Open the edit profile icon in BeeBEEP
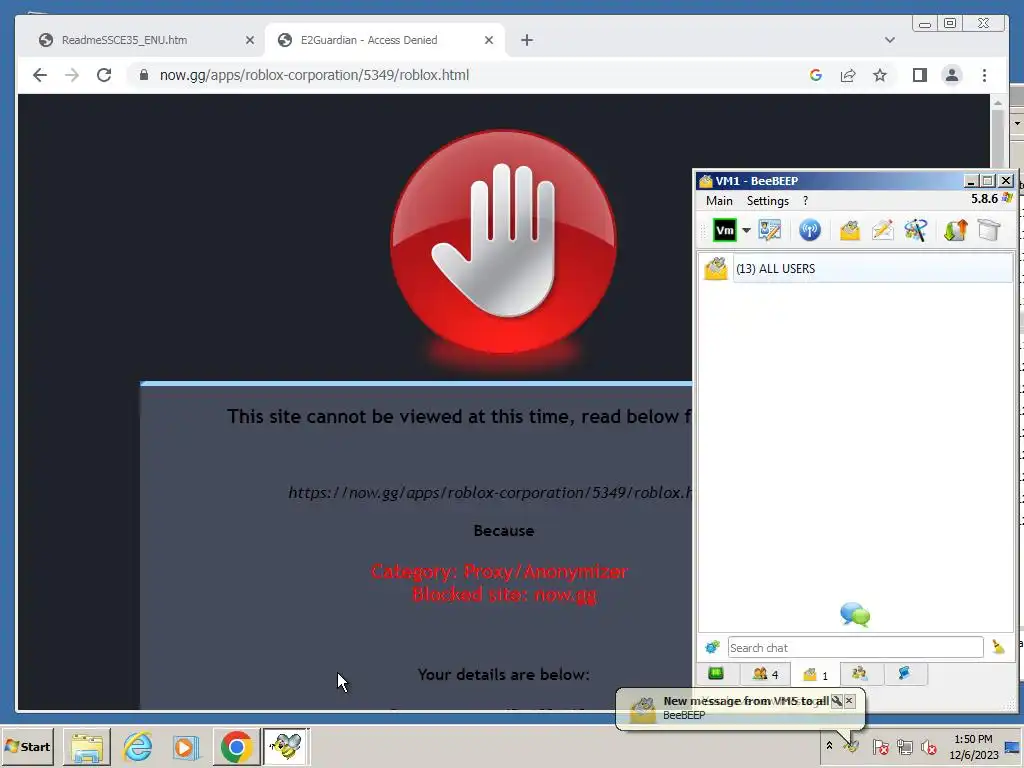This screenshot has height=768, width=1024. (x=770, y=230)
